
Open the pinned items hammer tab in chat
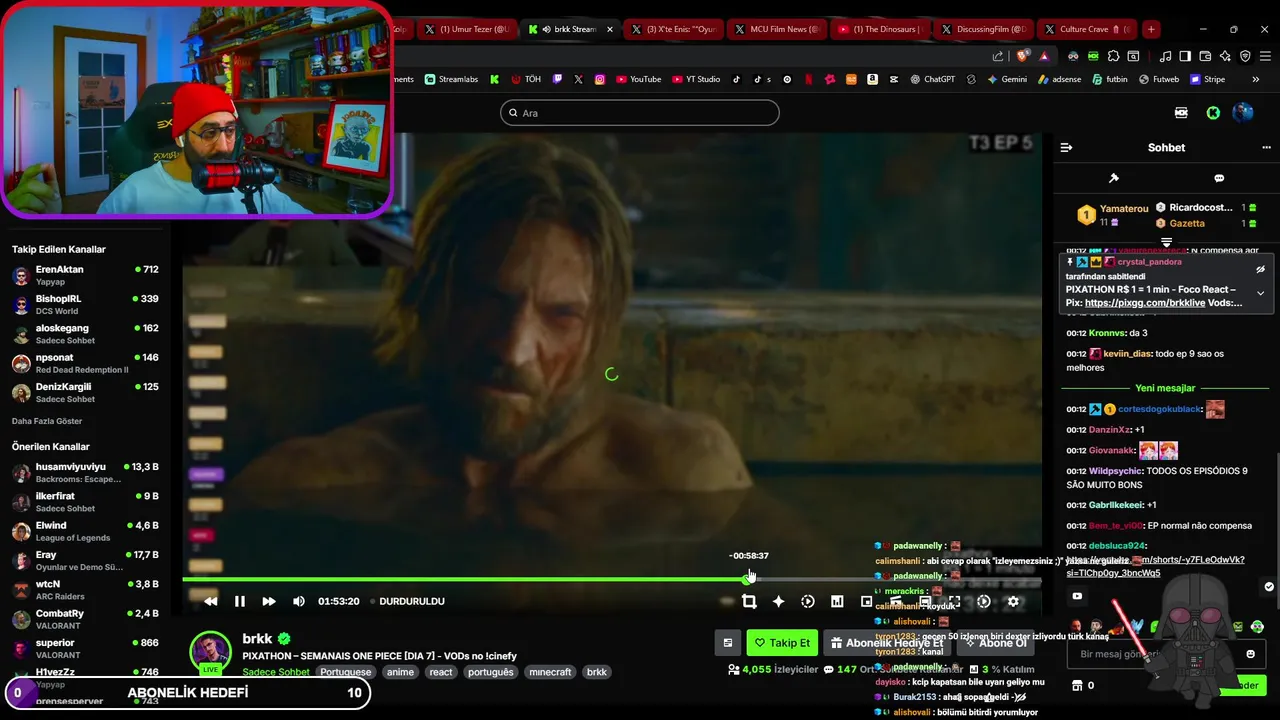(x=1113, y=178)
